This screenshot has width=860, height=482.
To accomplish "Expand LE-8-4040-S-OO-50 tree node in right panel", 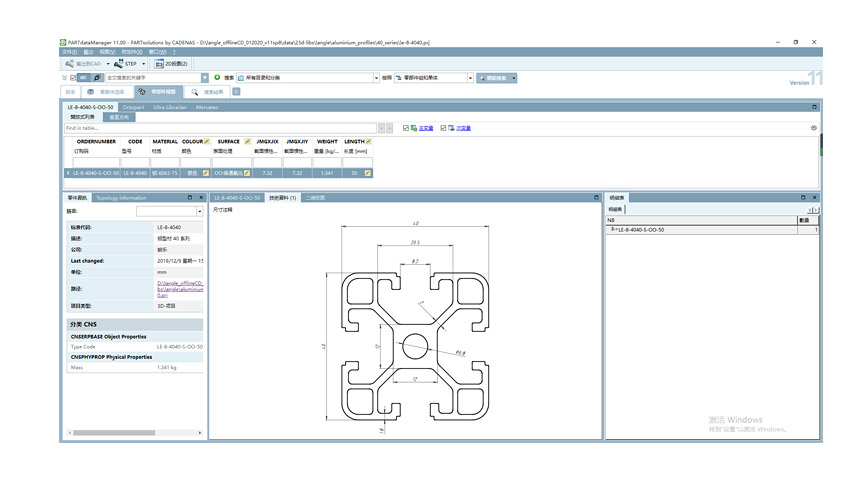I will pos(612,229).
